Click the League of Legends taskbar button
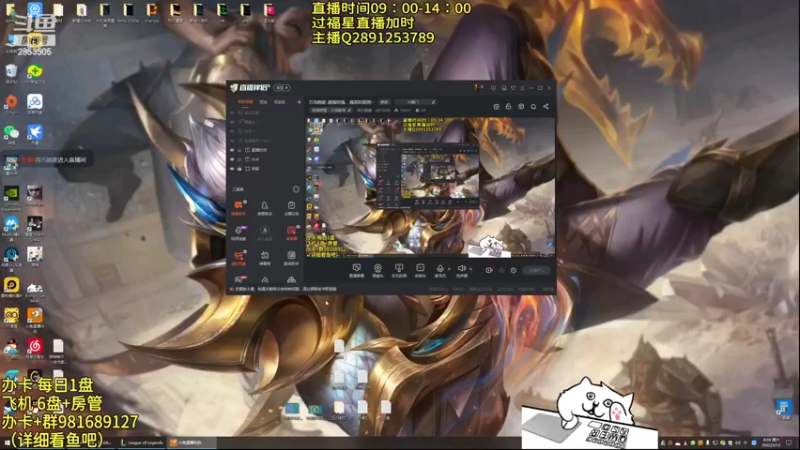The image size is (800, 450). click(x=142, y=442)
